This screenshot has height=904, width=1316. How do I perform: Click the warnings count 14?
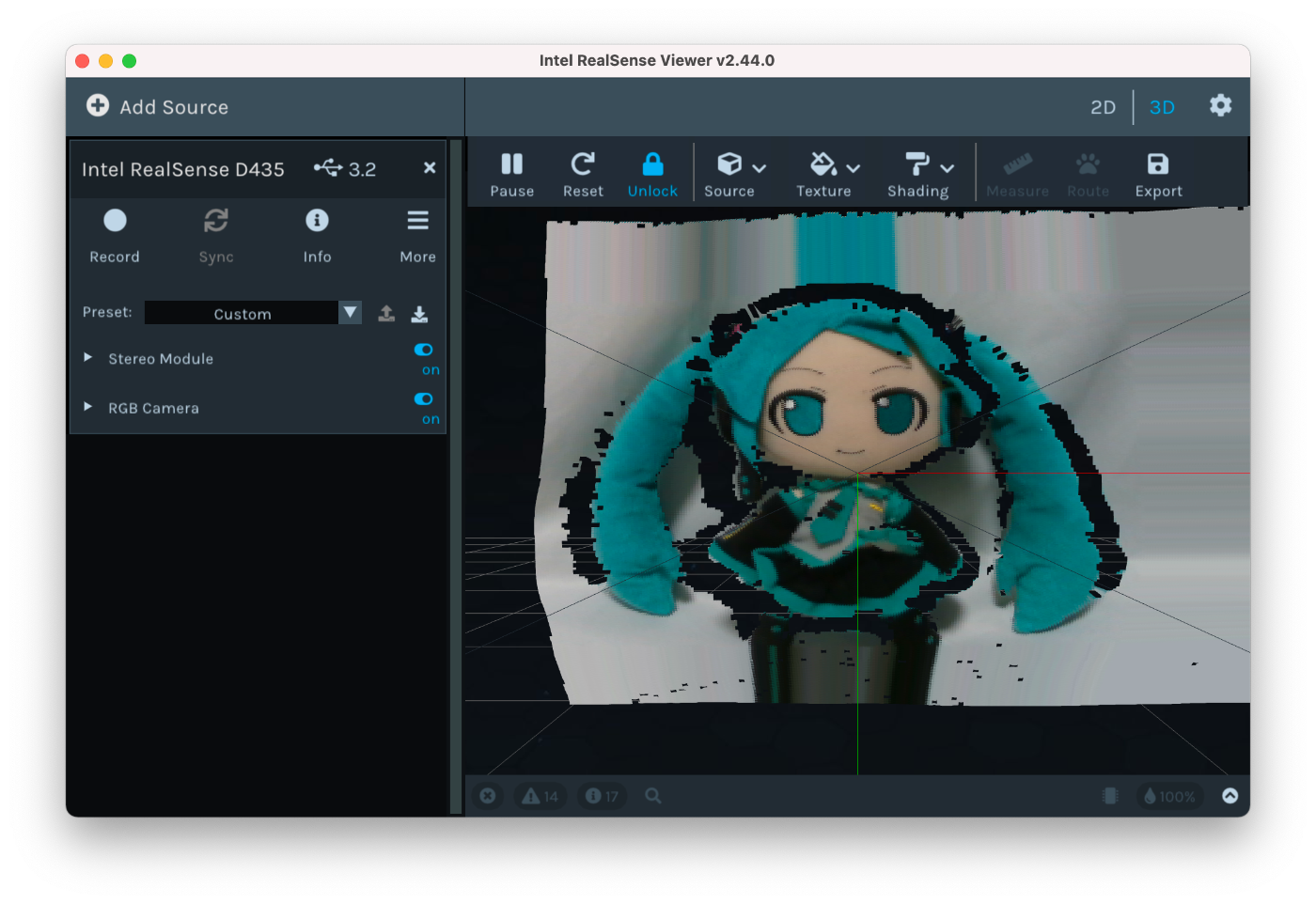pyautogui.click(x=540, y=796)
